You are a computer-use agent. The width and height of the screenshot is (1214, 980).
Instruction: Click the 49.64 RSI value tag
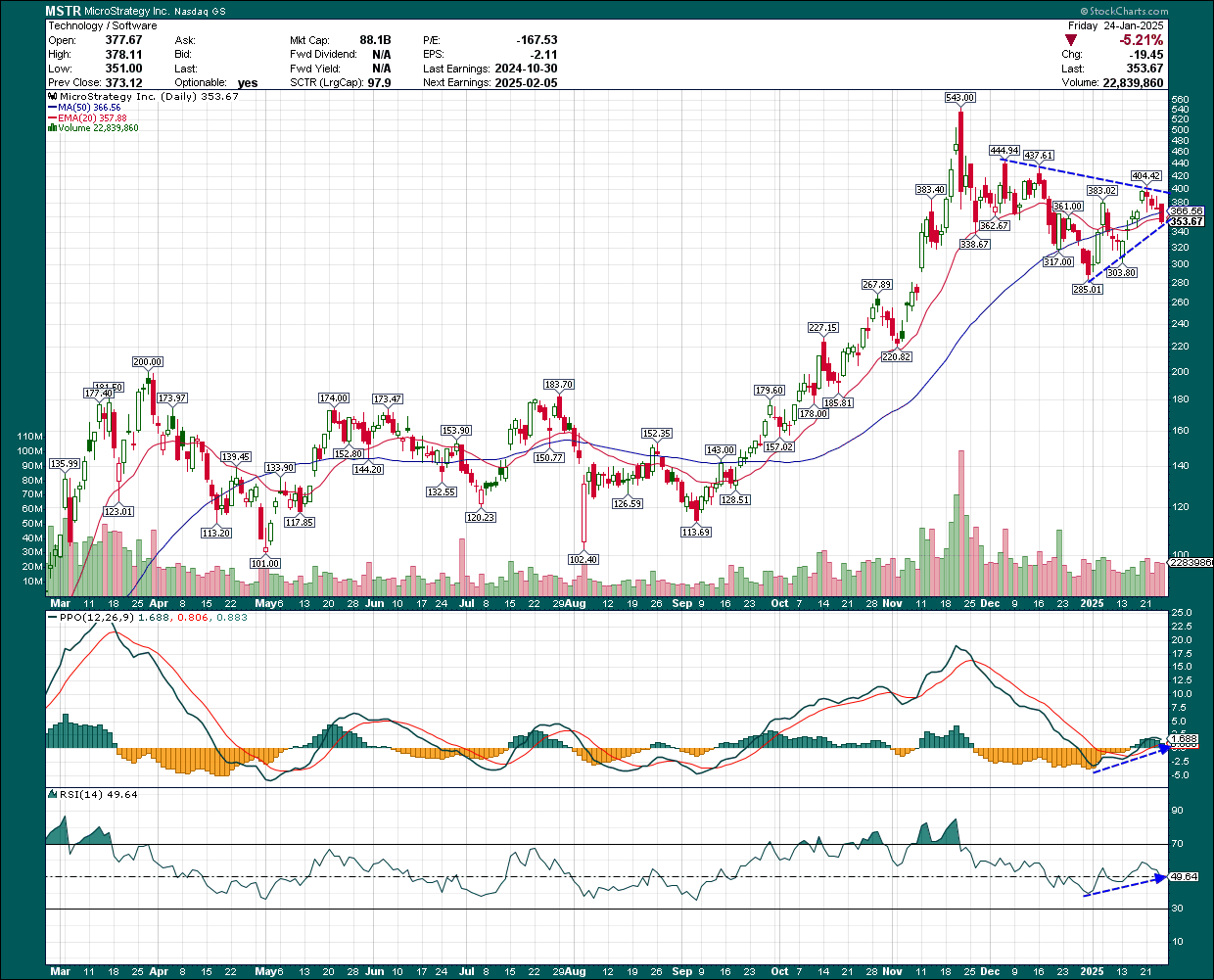click(1185, 876)
